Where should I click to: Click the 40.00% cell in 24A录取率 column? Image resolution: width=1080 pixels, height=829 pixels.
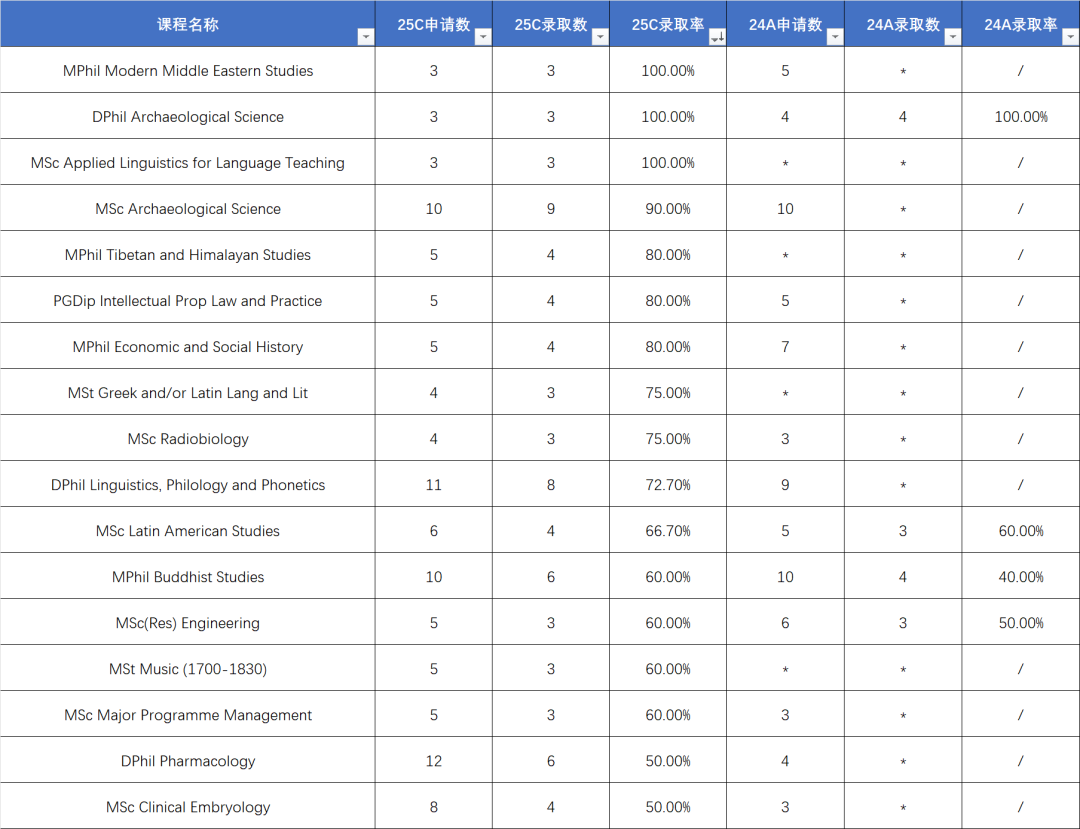click(1020, 577)
